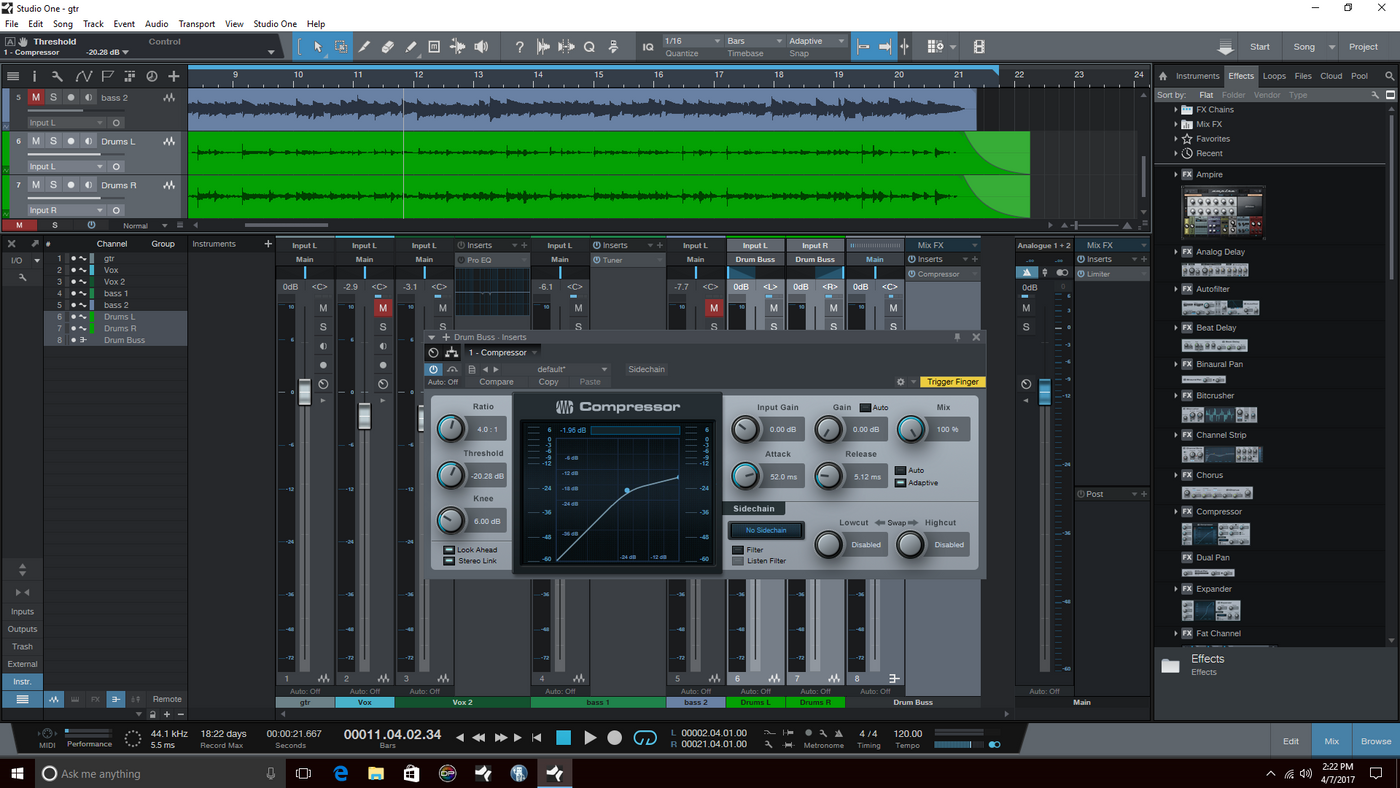
Task: Click the Compressor power bypass icon
Action: [433, 369]
